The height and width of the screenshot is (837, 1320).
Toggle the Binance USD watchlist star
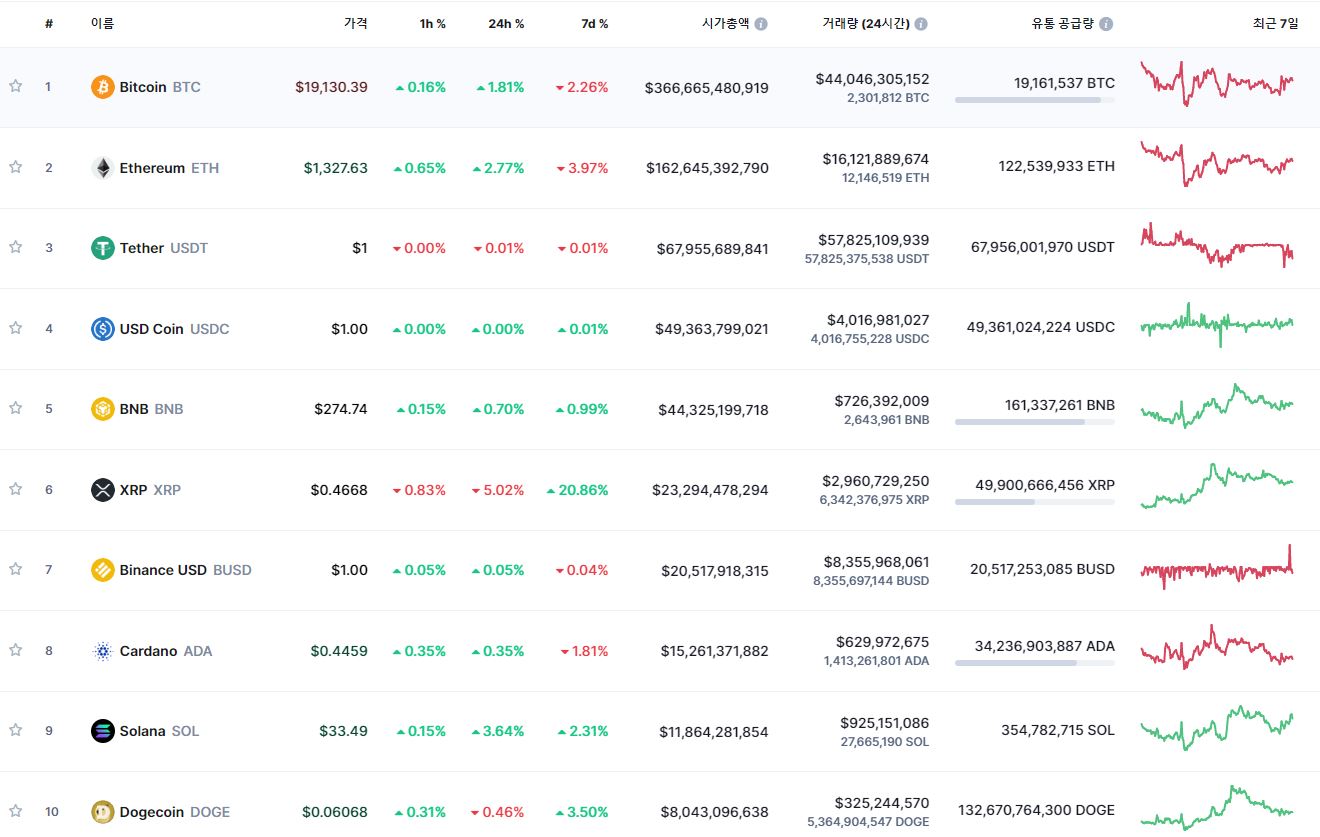coord(15,569)
